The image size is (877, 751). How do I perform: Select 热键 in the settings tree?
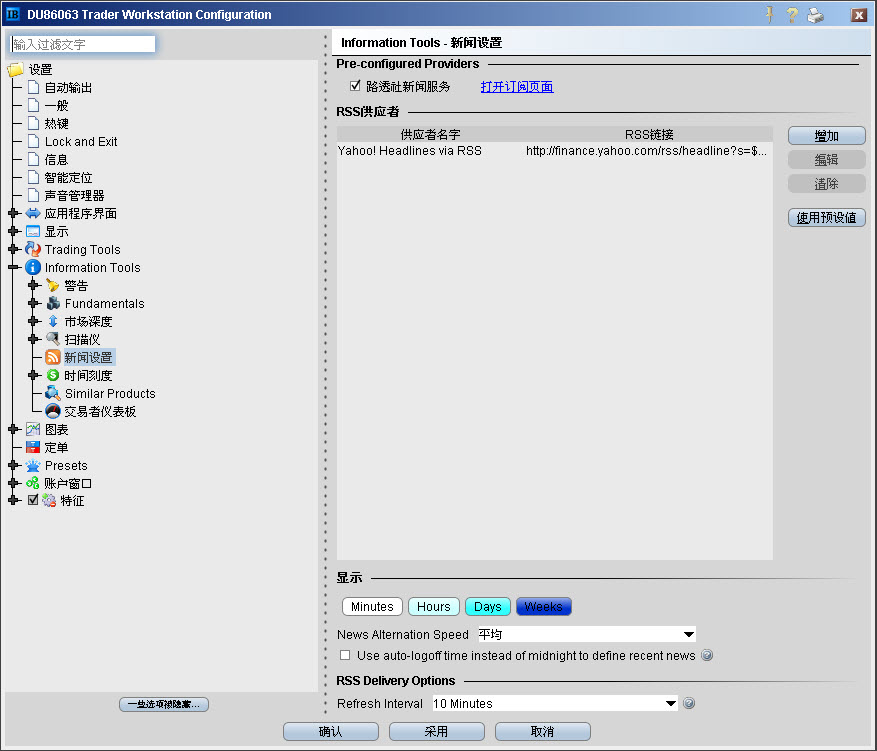57,124
